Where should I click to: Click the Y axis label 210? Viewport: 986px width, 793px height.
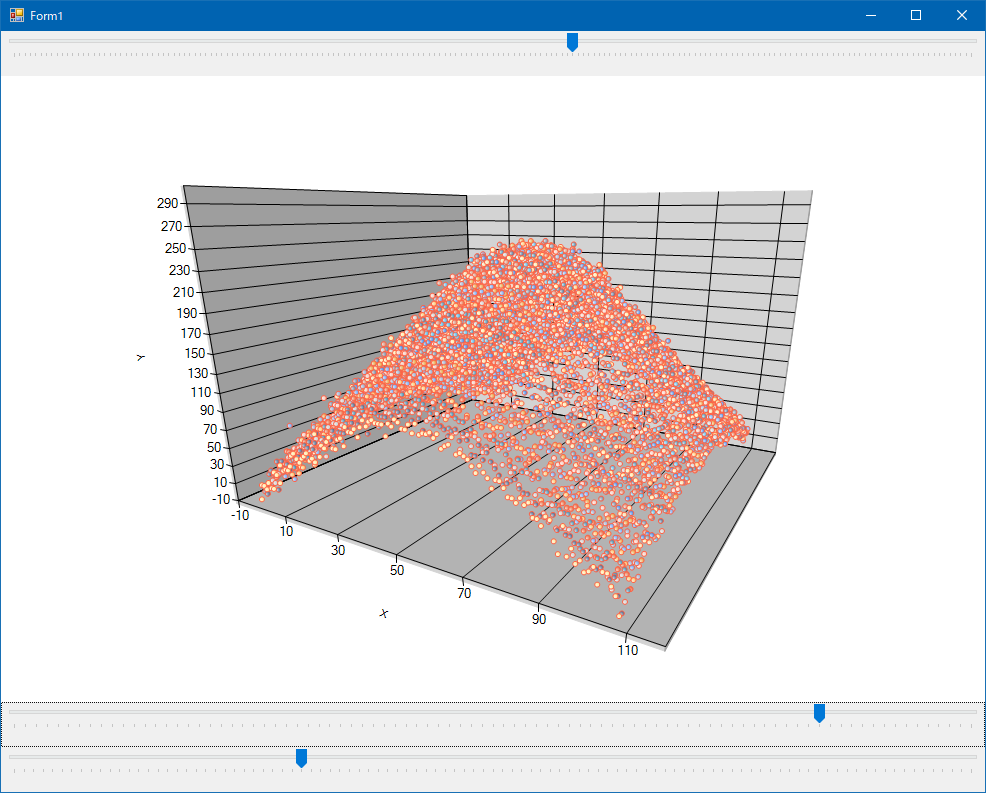coord(184,292)
